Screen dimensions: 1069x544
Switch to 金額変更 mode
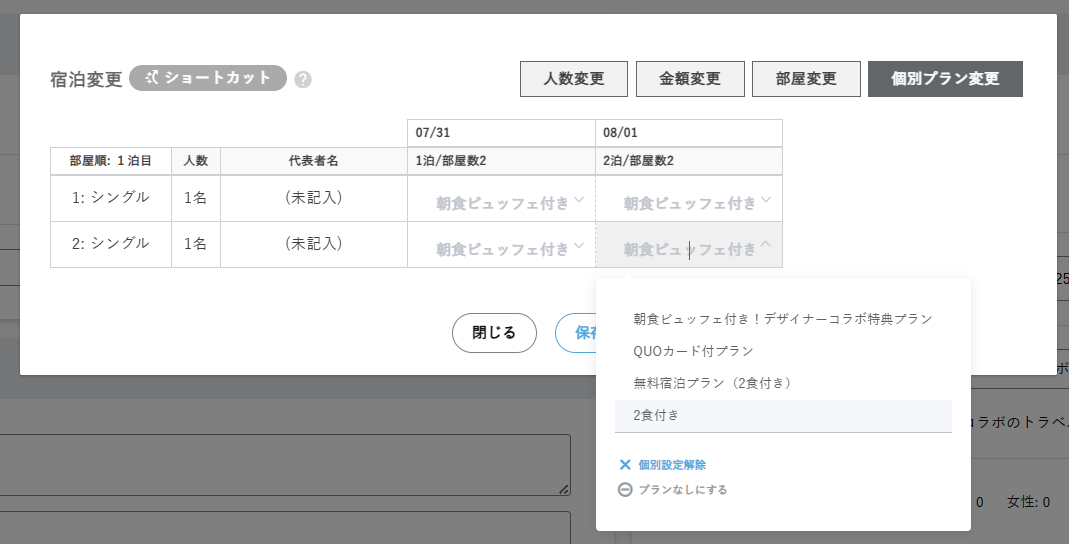point(690,79)
